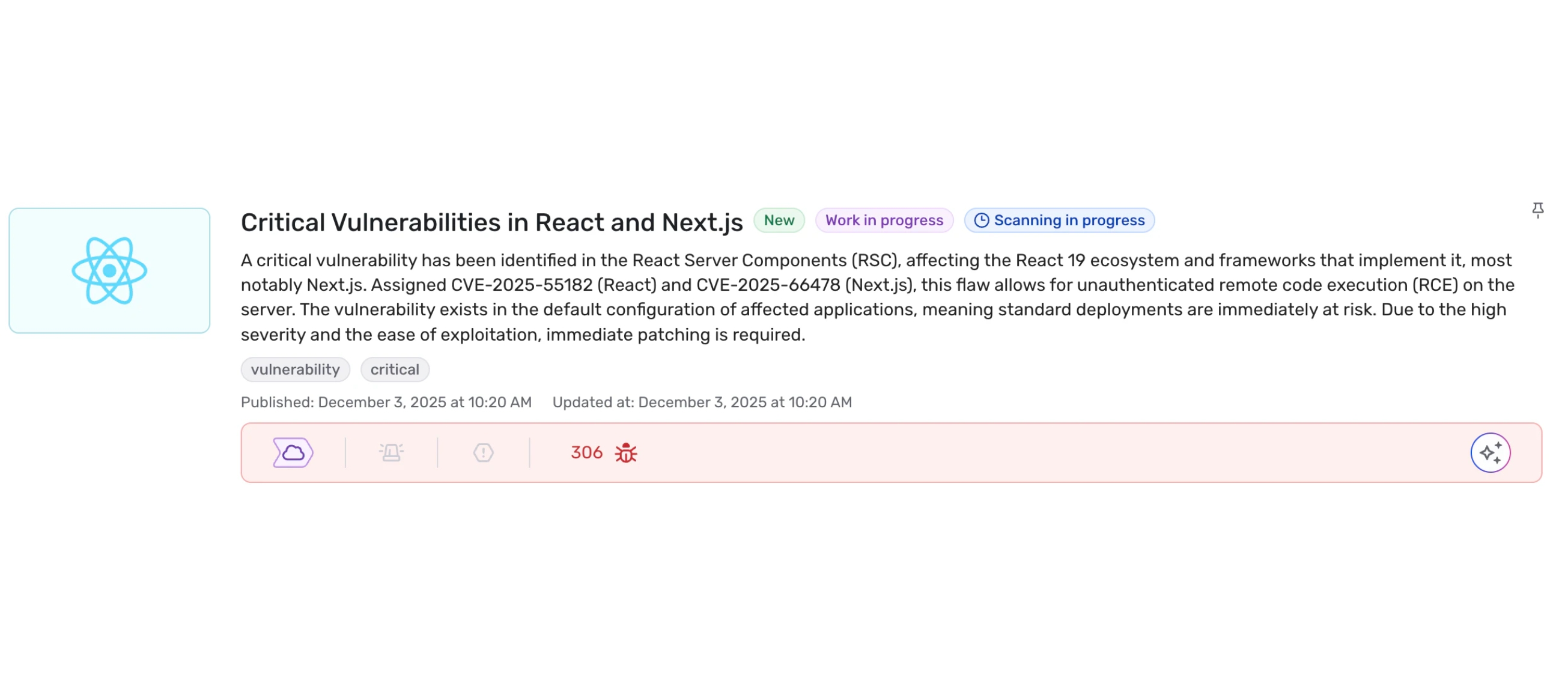1568x686 pixels.
Task: Click the 306 bug counter
Action: pyautogui.click(x=586, y=452)
